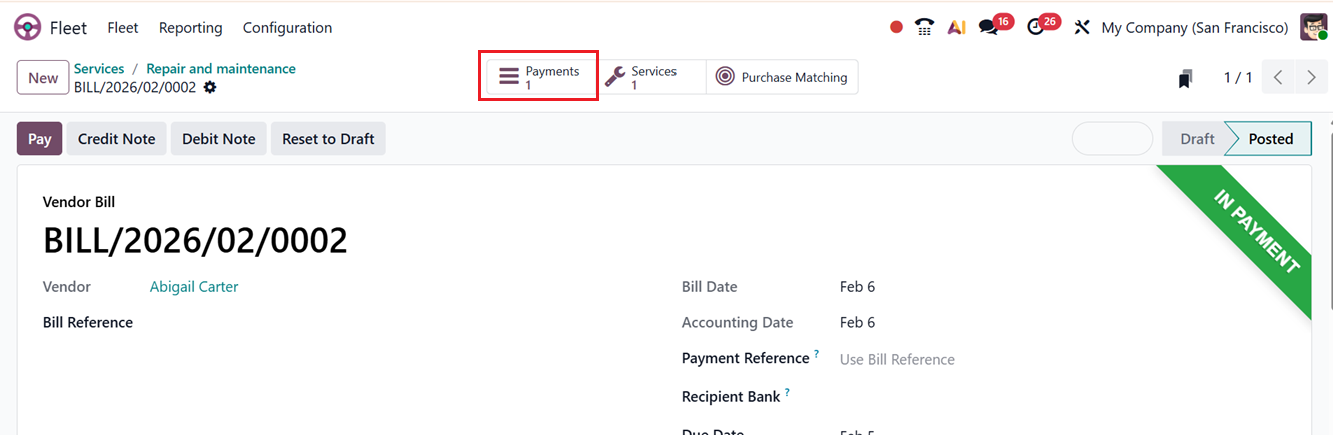Image resolution: width=1333 pixels, height=435 pixels.
Task: Click the Pay button
Action: point(39,139)
